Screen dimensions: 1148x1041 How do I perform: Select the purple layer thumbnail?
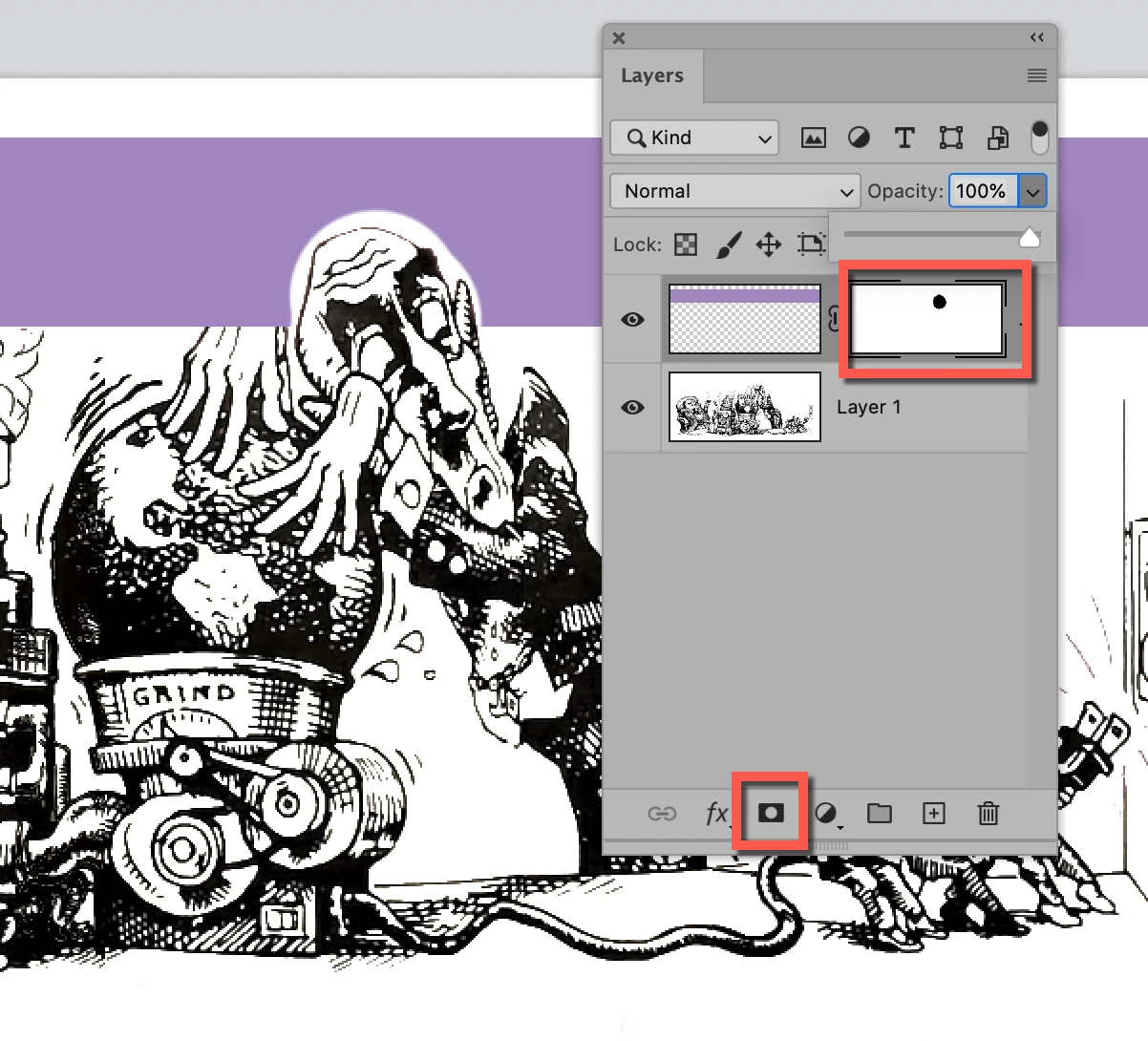[745, 319]
